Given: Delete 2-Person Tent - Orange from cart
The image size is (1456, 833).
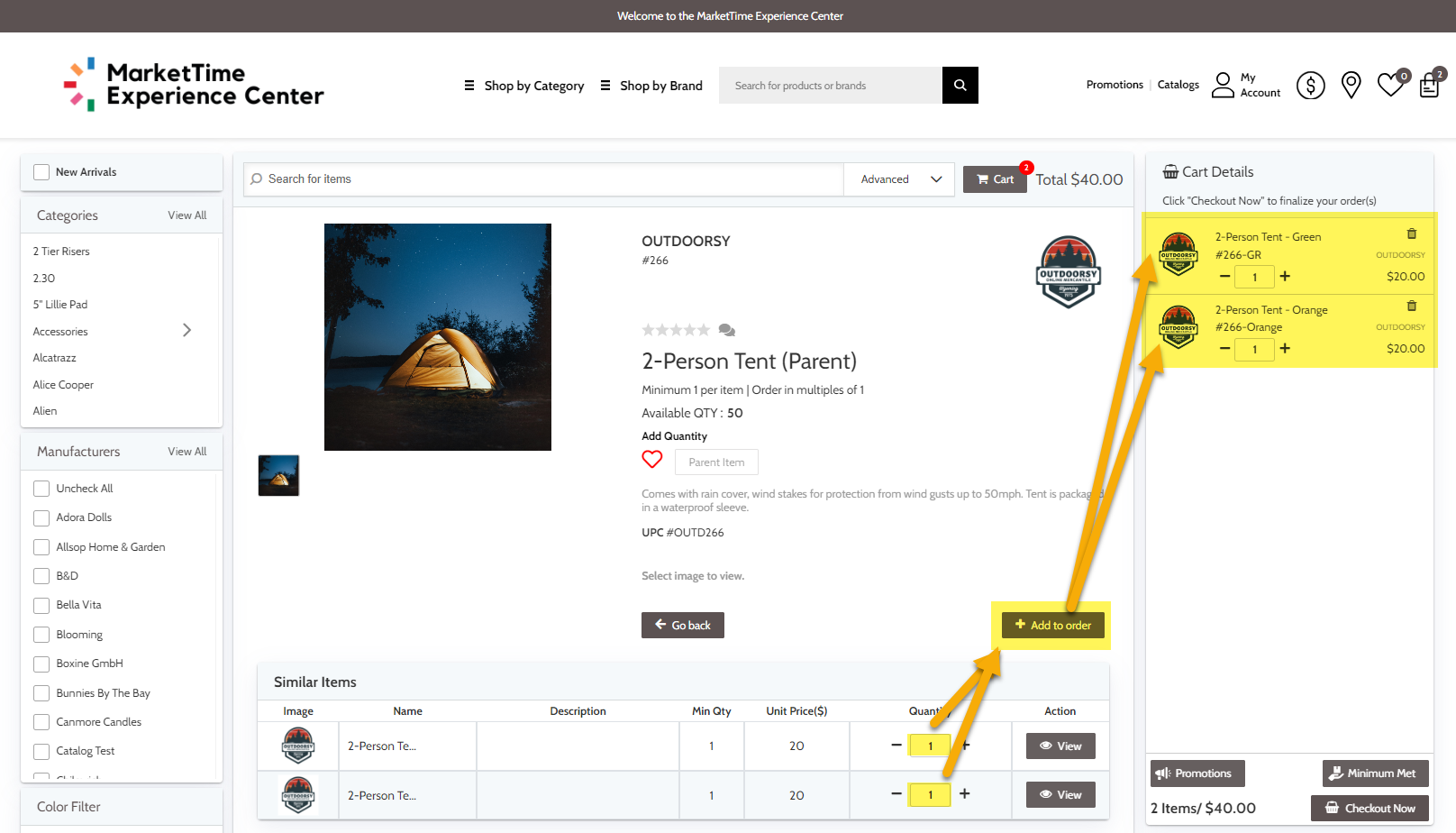Looking at the screenshot, I should [x=1412, y=306].
